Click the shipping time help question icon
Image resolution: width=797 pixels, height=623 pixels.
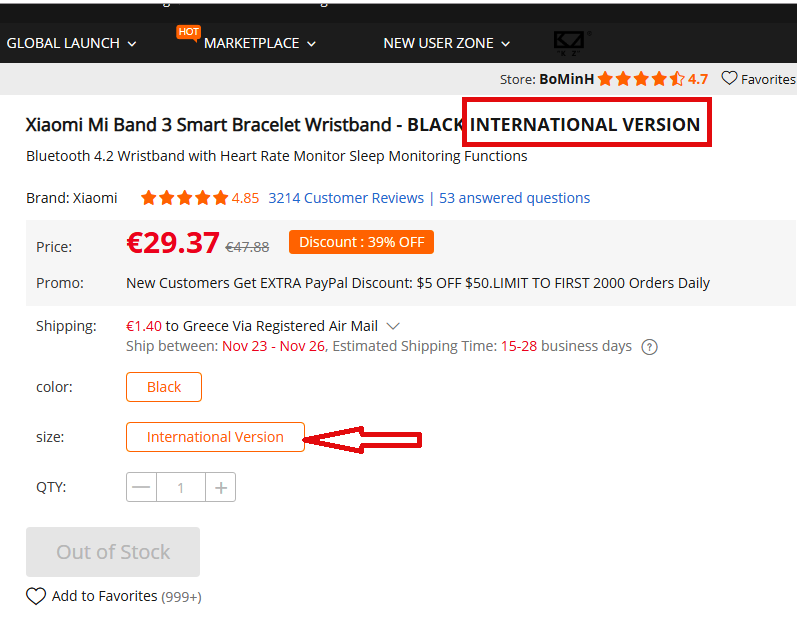click(x=649, y=347)
